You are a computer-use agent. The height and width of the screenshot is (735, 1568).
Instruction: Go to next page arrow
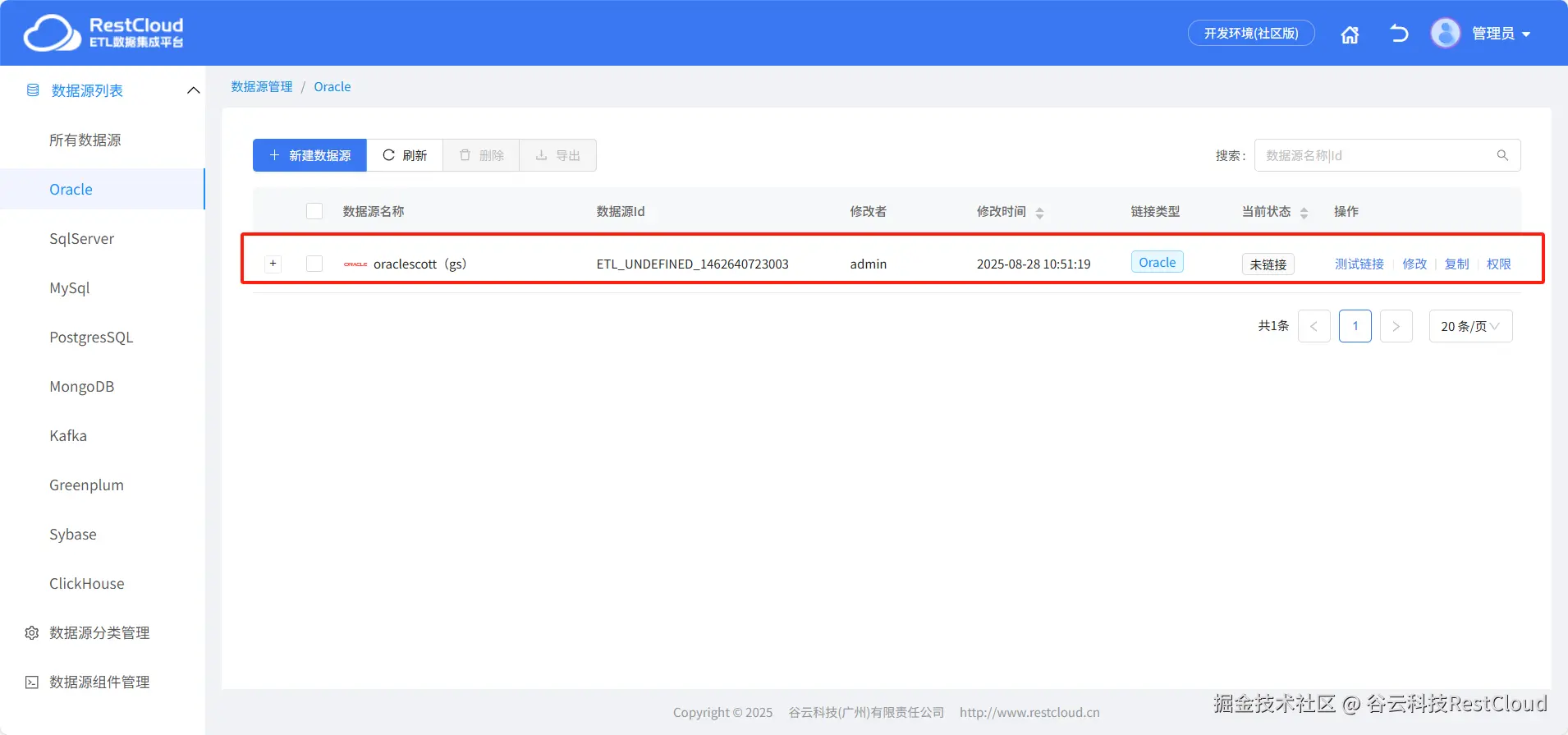pyautogui.click(x=1396, y=326)
